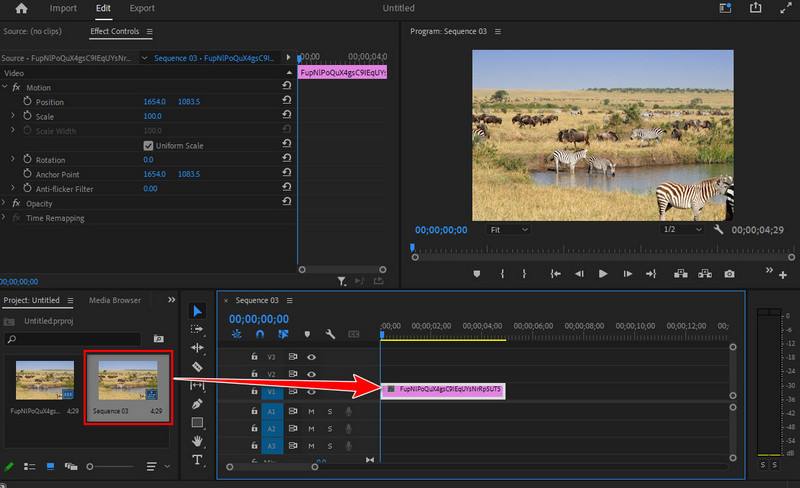Click the Mark In button

pyautogui.click(x=503, y=274)
